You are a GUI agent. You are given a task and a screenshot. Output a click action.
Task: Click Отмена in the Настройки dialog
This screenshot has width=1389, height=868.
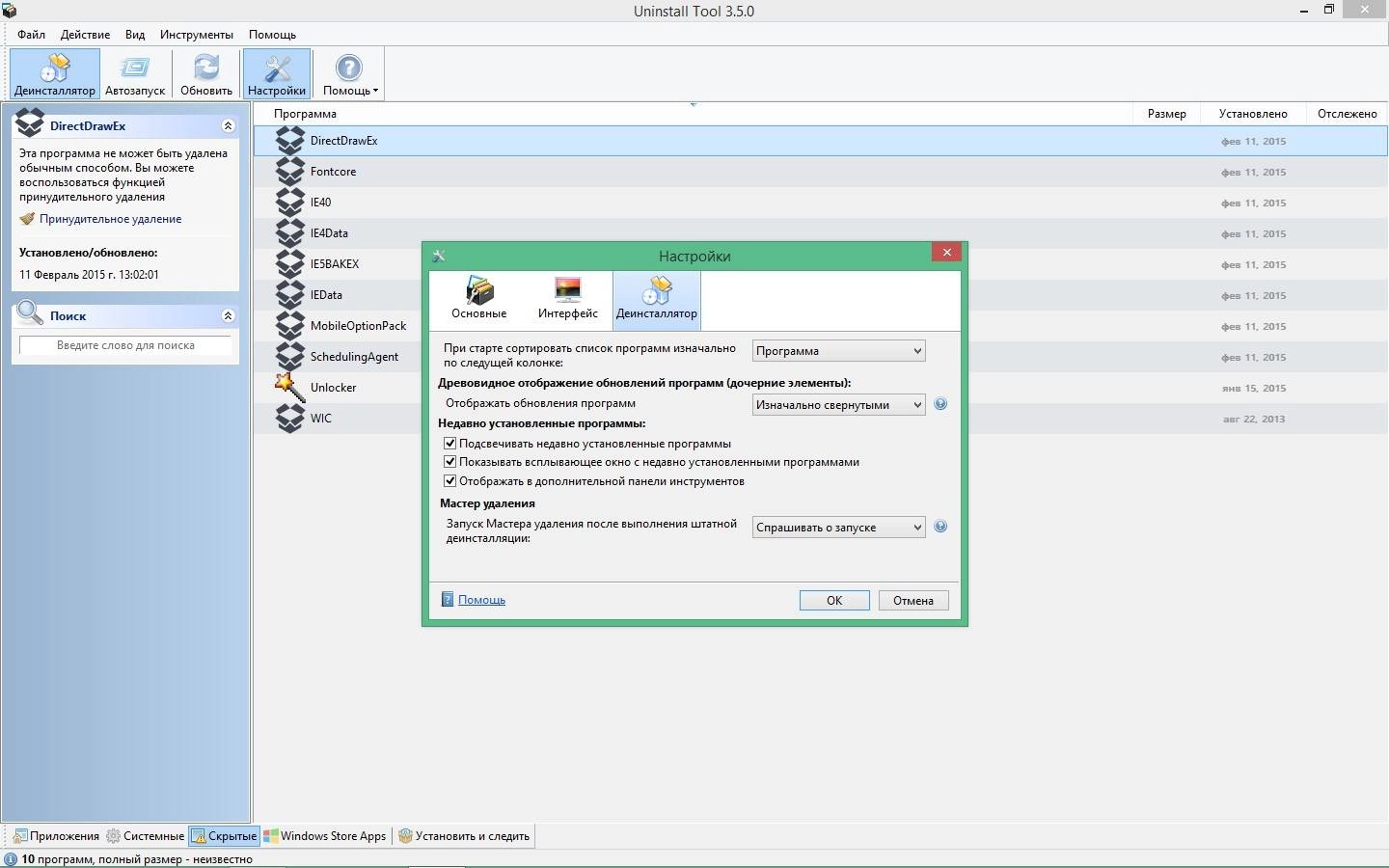[913, 601]
